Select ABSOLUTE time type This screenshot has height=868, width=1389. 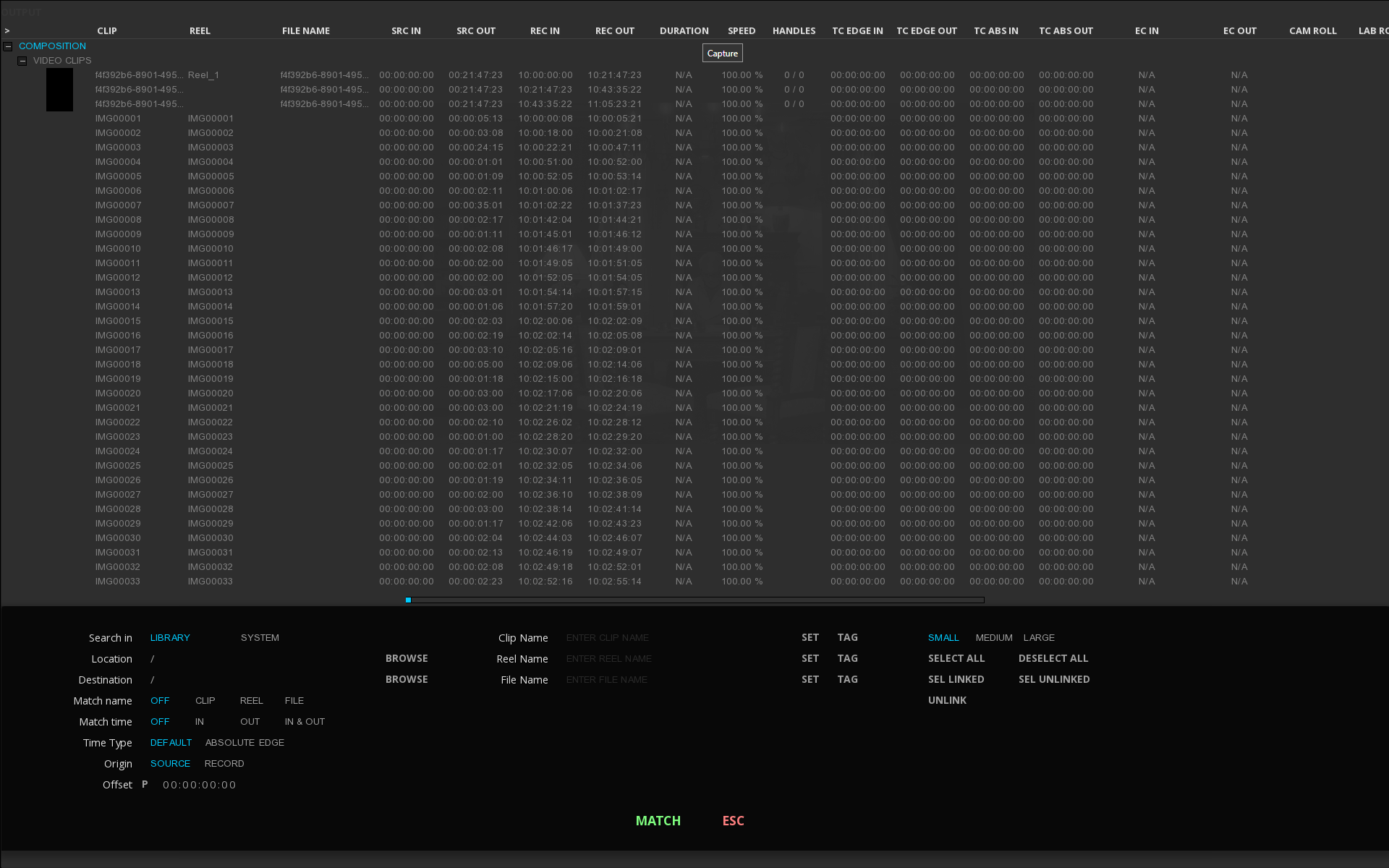(229, 742)
